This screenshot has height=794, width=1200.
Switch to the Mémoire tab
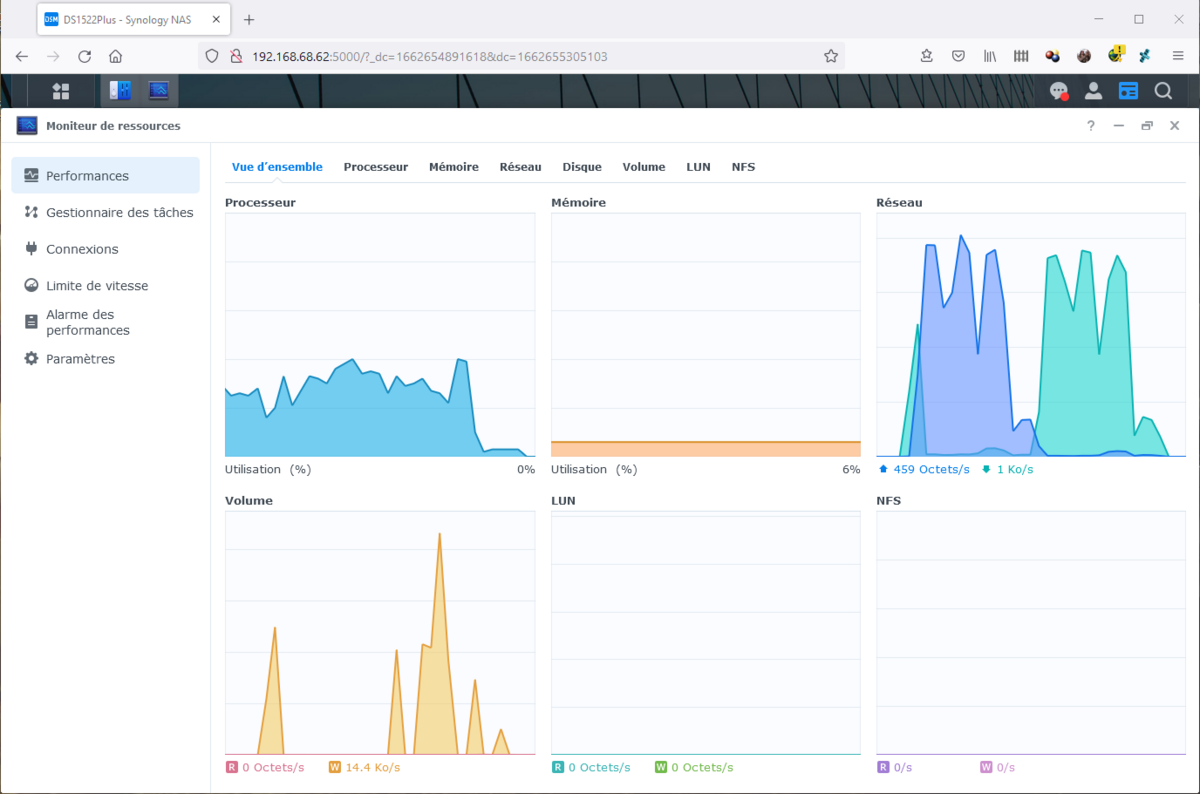point(454,167)
